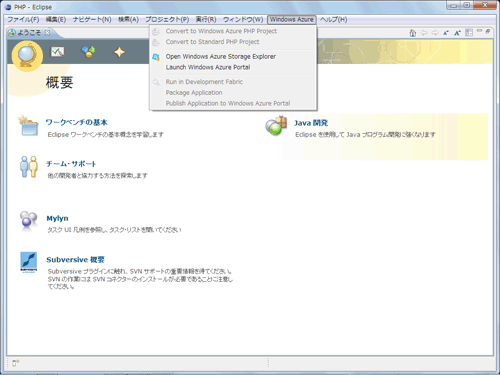Open the Java 開発 link
The height and width of the screenshot is (375, 500).
click(x=311, y=123)
